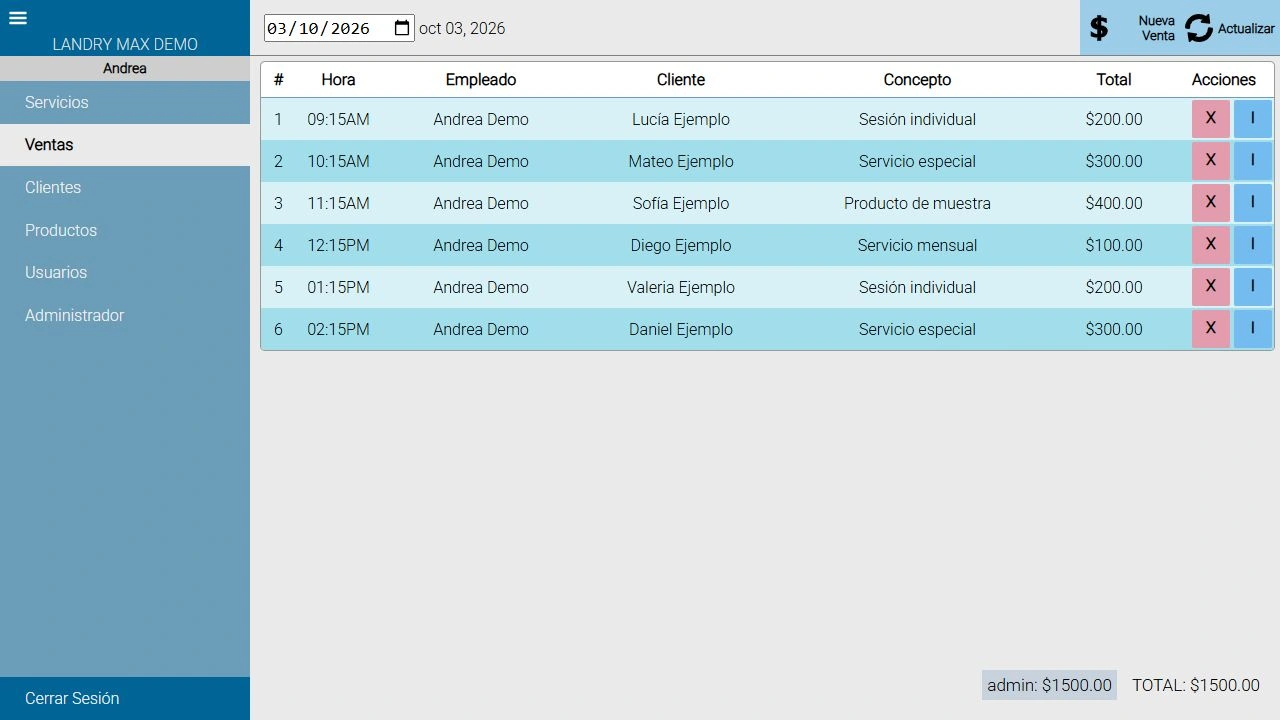Delete sale for Valeria Ejemplo with X
The image size is (1280, 720).
click(1210, 287)
